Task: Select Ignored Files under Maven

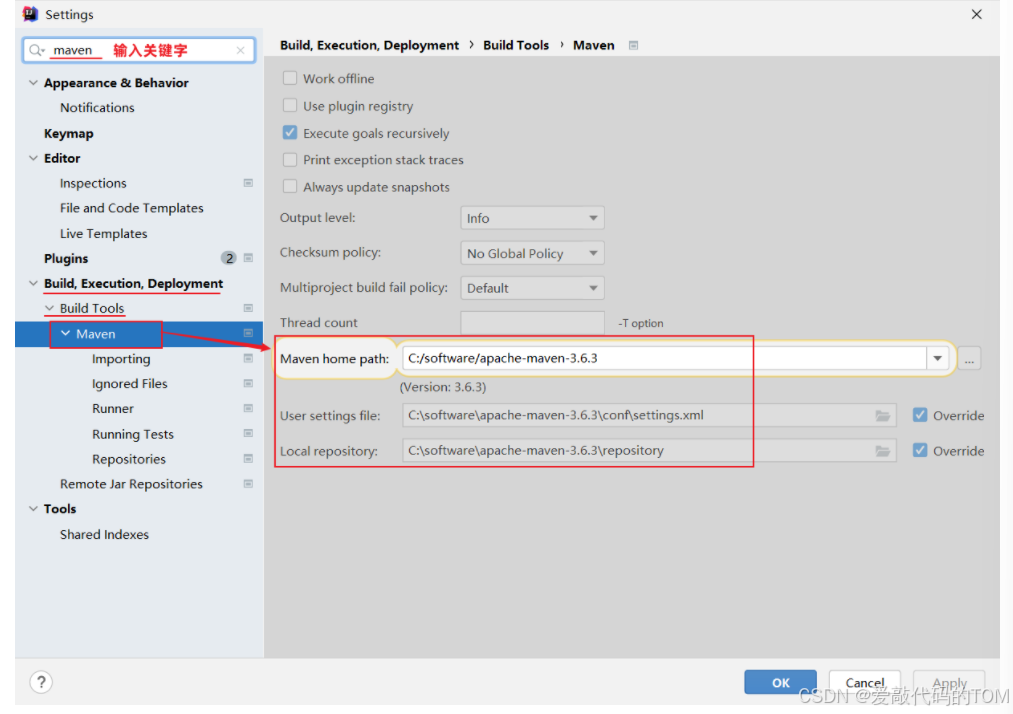Action: [129, 384]
